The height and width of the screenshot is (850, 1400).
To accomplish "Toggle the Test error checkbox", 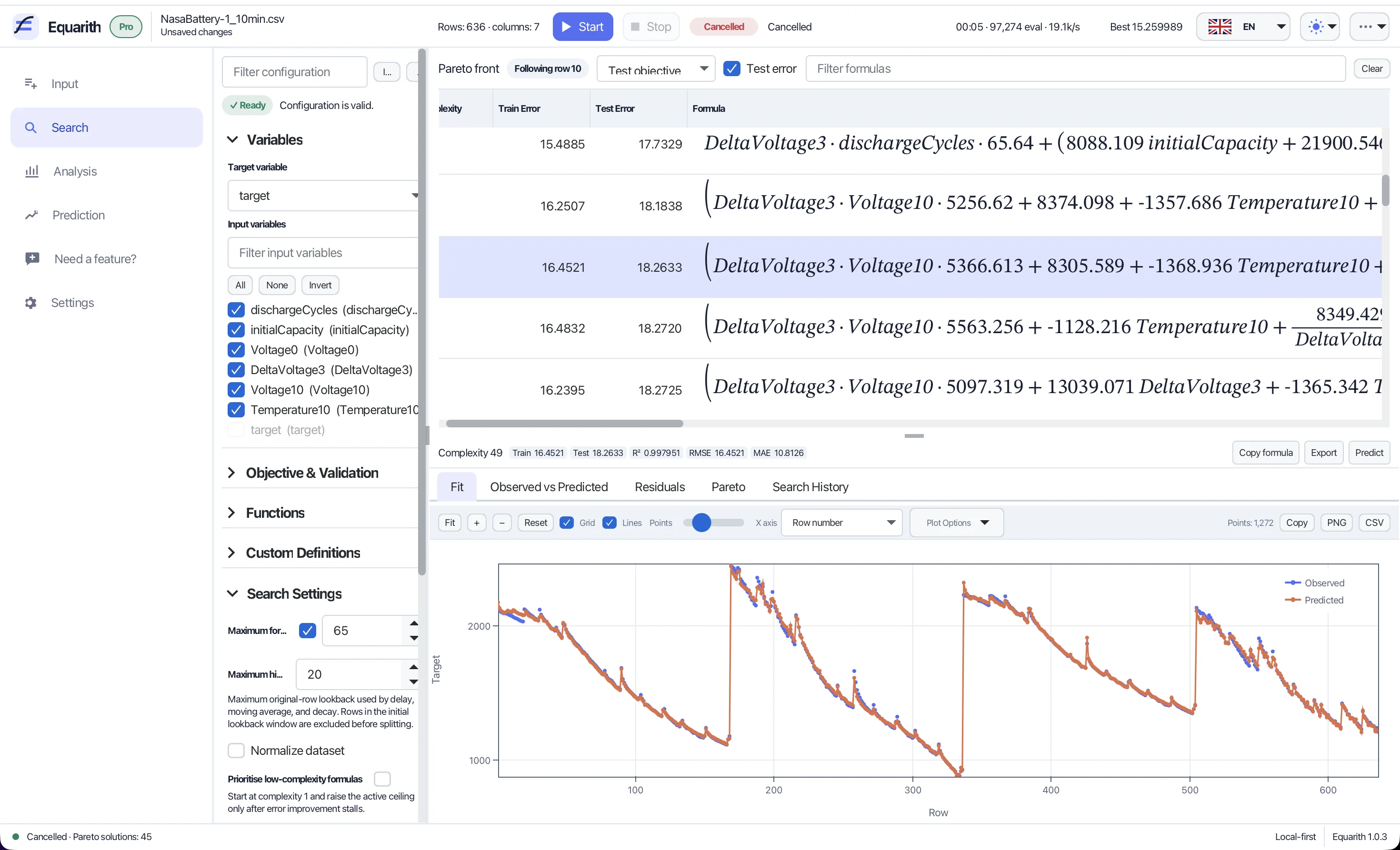I will 731,68.
